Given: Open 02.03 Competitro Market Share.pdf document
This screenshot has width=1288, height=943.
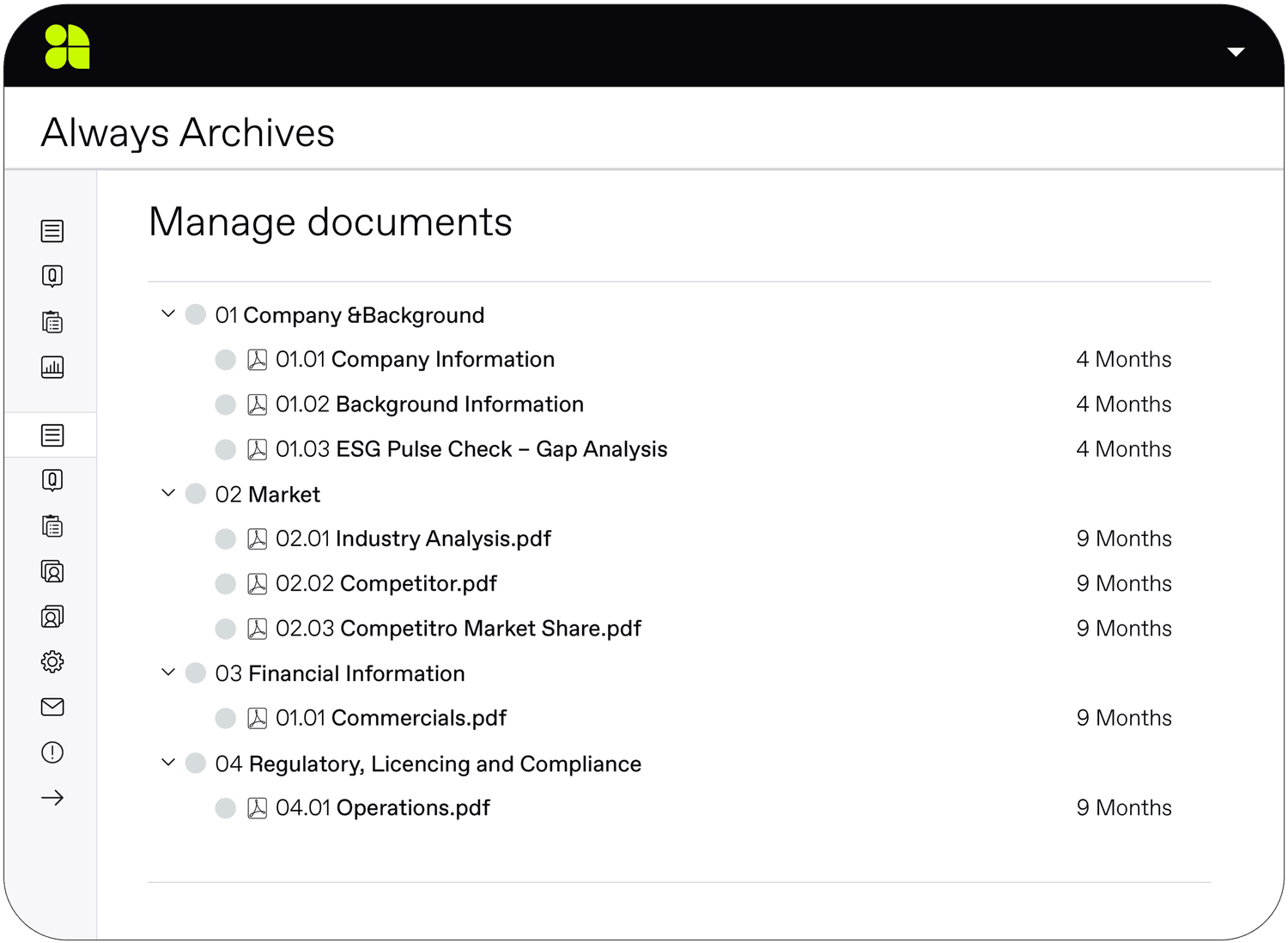Looking at the screenshot, I should pyautogui.click(x=458, y=629).
